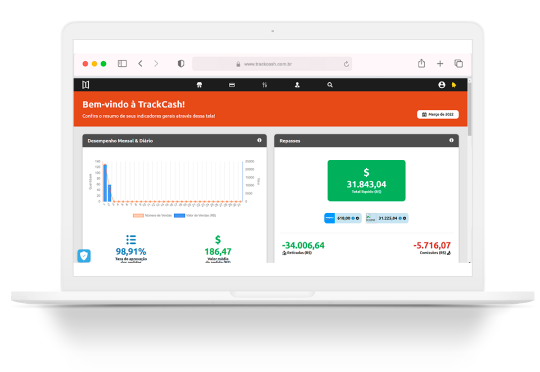
Task: Open the search magnifier icon in navbar
Action: pos(330,85)
